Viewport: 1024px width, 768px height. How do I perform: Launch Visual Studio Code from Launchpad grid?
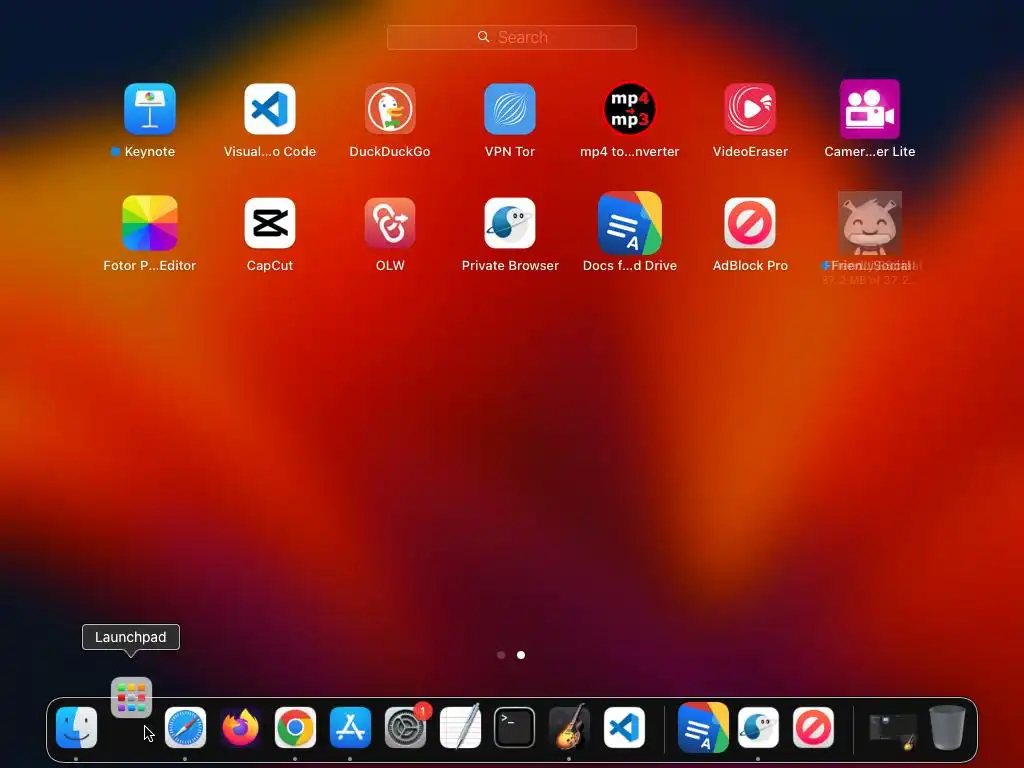pos(270,109)
